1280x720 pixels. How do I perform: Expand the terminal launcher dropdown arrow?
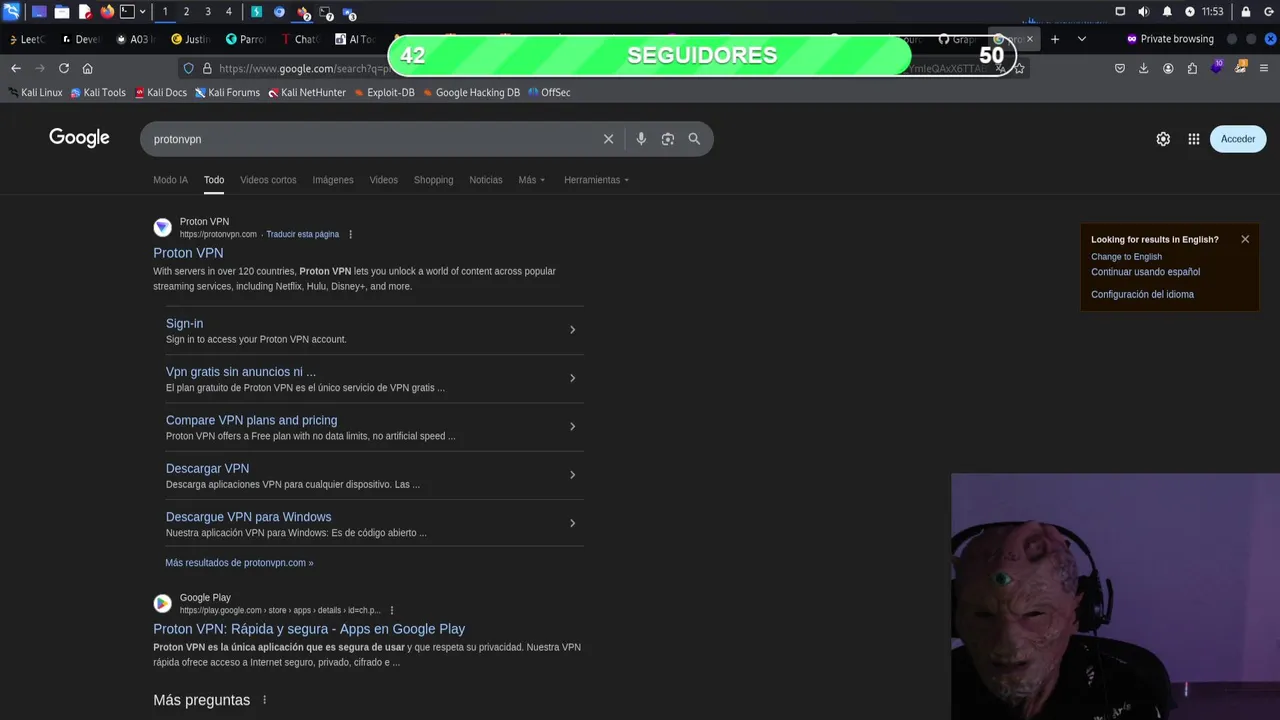coord(142,12)
